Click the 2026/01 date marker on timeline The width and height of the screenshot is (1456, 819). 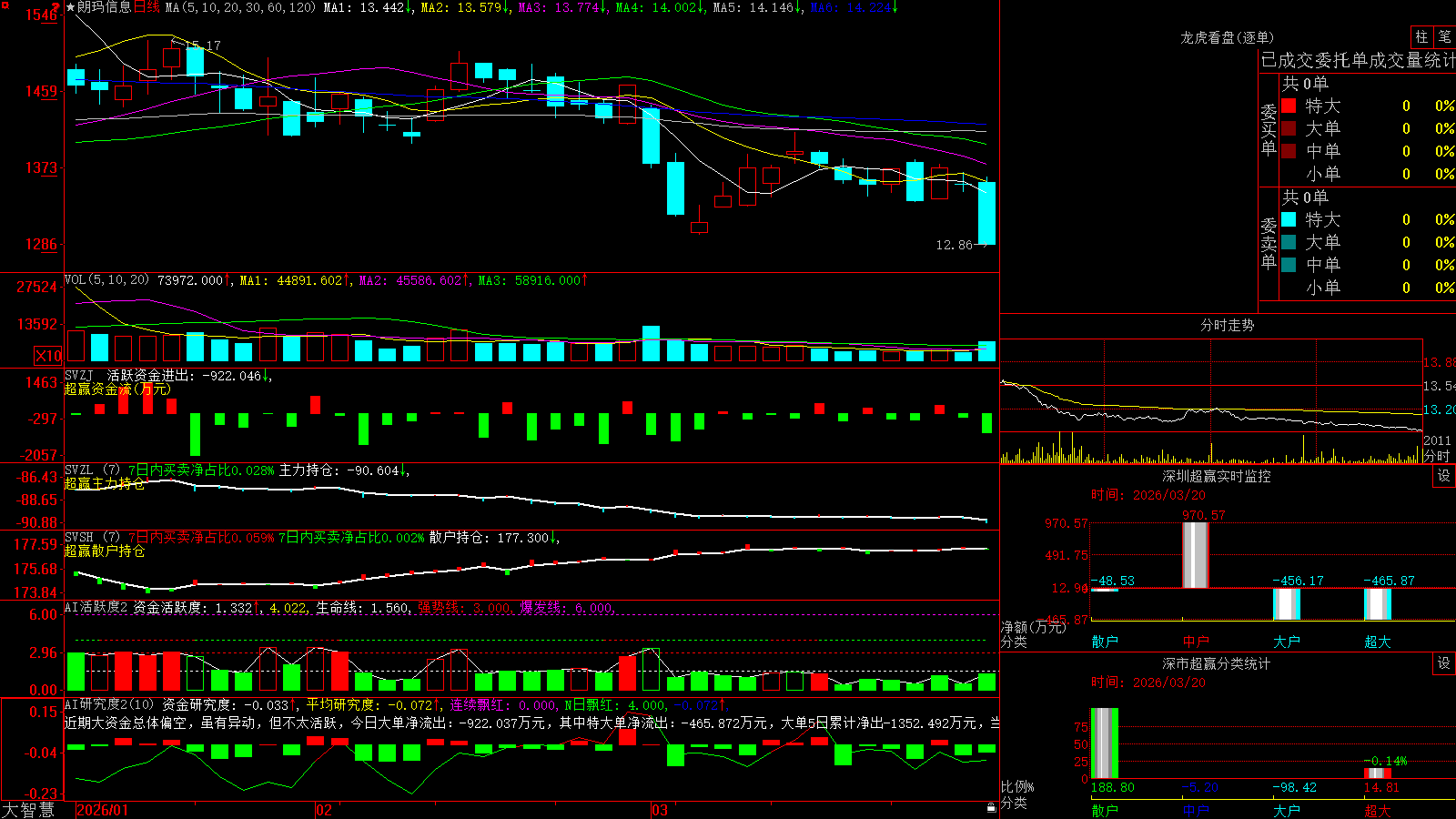point(103,810)
